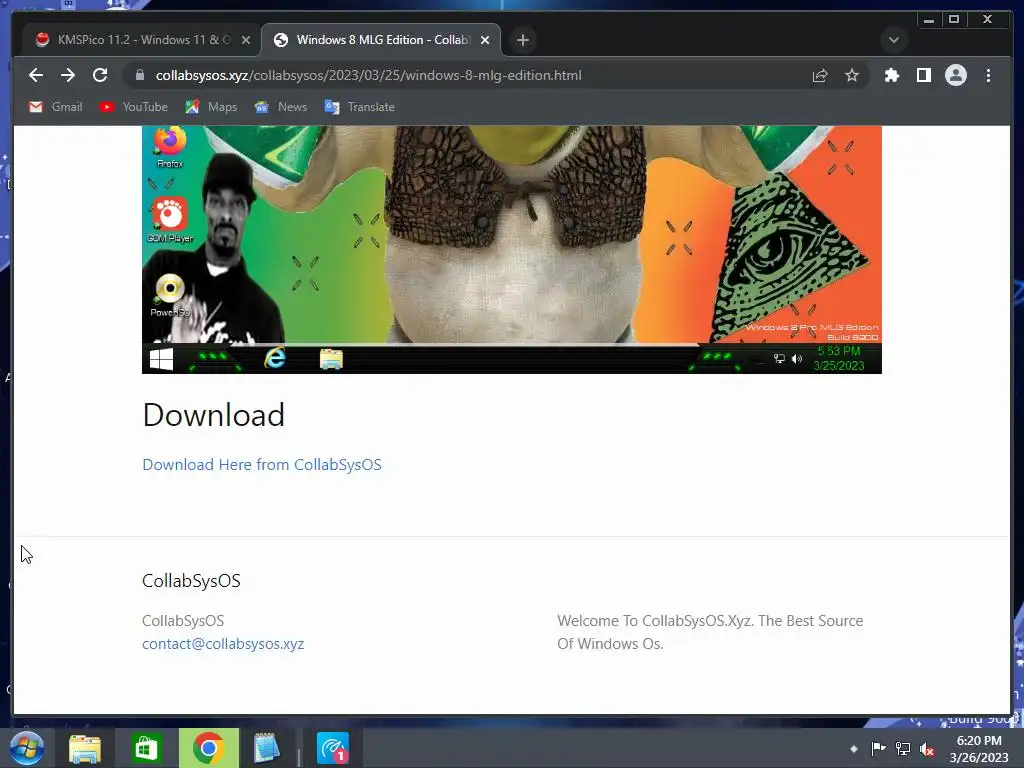
Task: Open the Translate bookmark
Action: tap(360, 106)
